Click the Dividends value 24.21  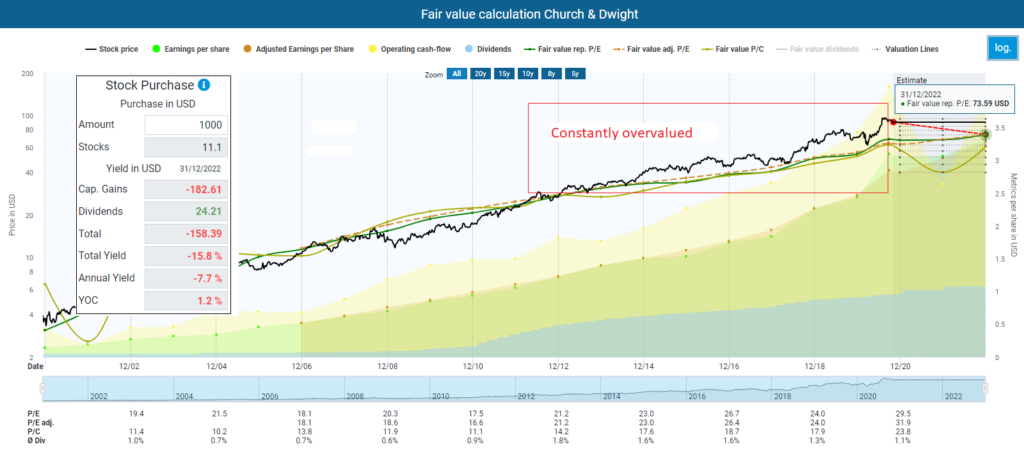tap(185, 211)
